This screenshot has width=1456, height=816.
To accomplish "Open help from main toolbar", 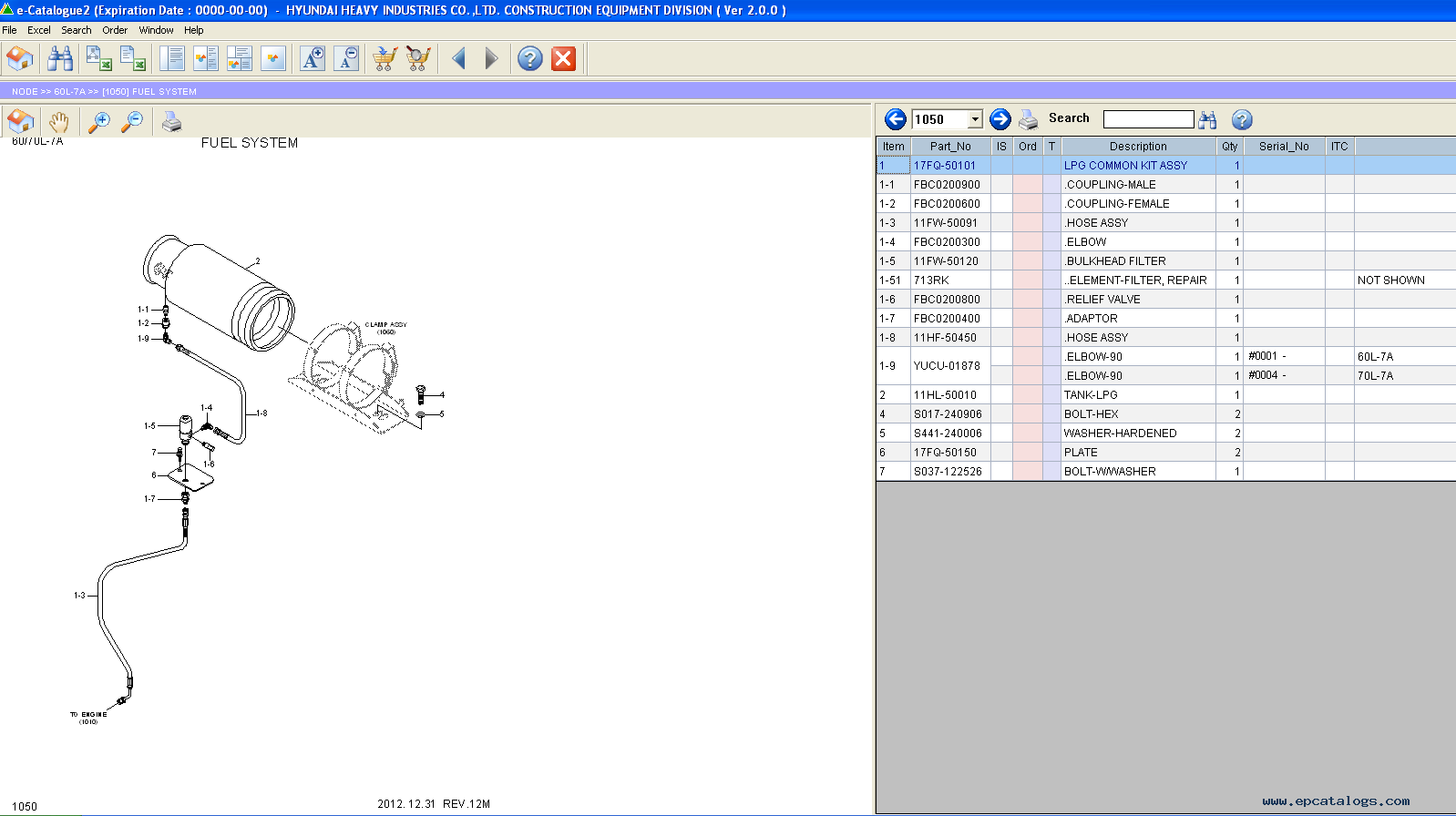I will (530, 59).
